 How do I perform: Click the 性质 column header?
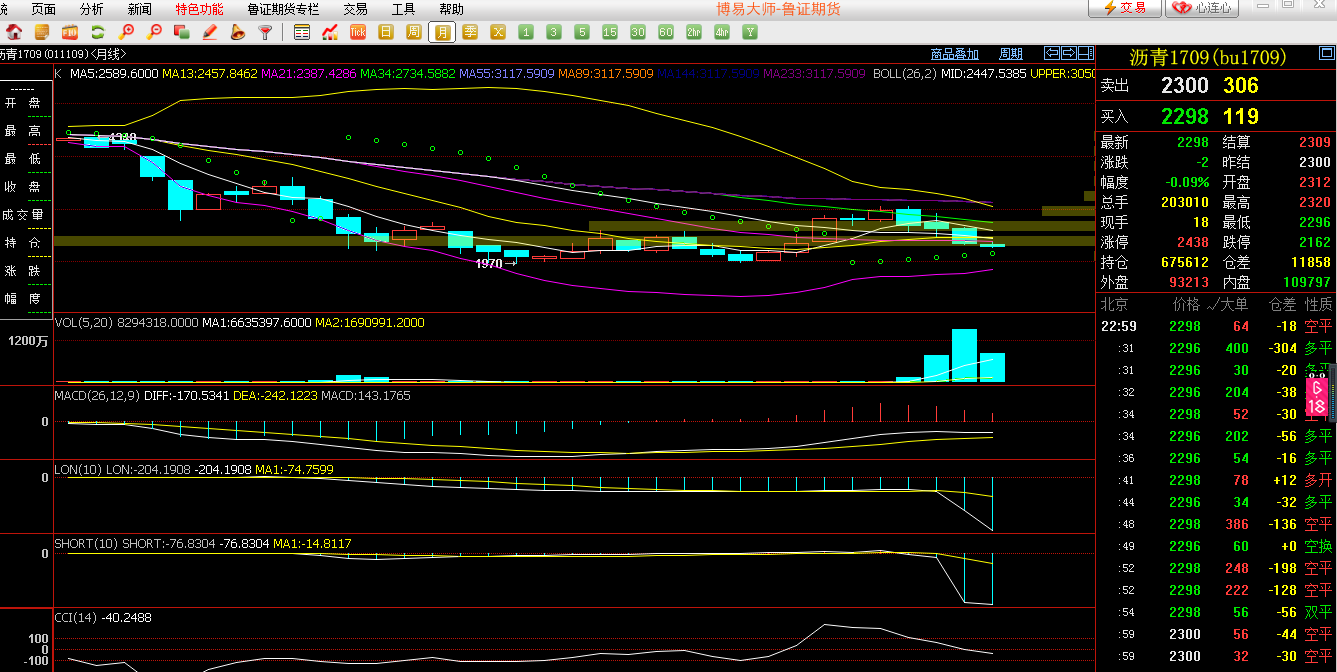[1318, 304]
